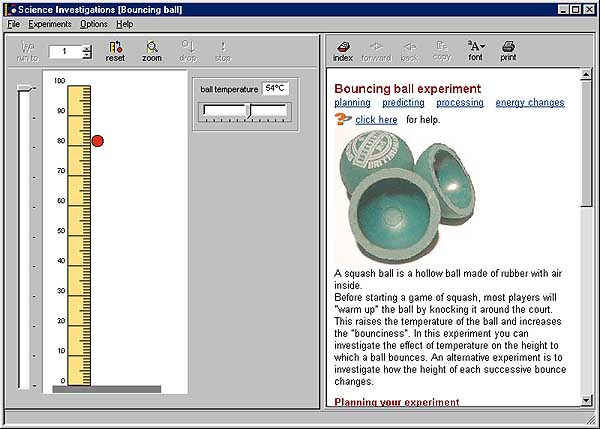Click the red ball beside the ruler
This screenshot has height=429, width=600.
(x=98, y=141)
